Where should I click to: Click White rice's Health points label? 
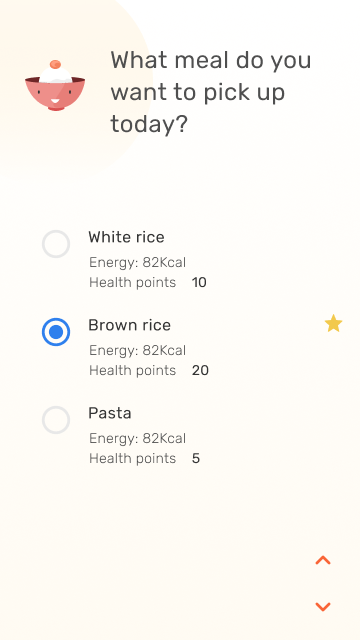coord(132,282)
